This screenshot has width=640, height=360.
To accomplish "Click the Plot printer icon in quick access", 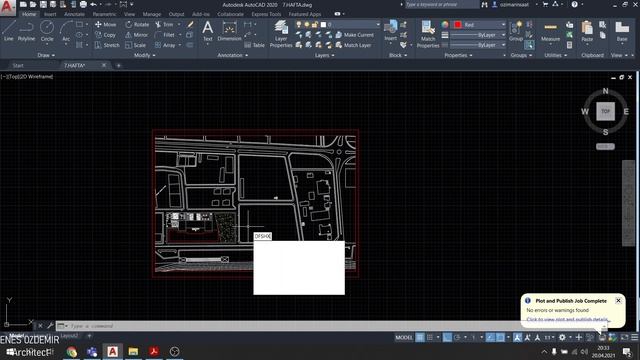I will click(x=83, y=4).
